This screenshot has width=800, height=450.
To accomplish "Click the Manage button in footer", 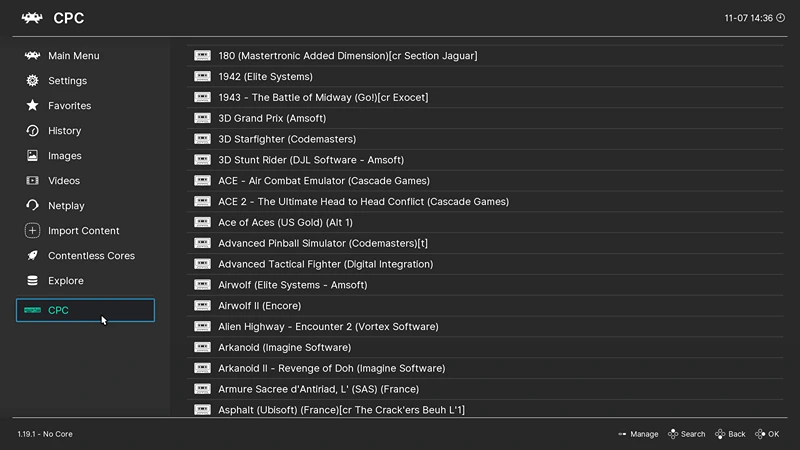I will click(638, 434).
